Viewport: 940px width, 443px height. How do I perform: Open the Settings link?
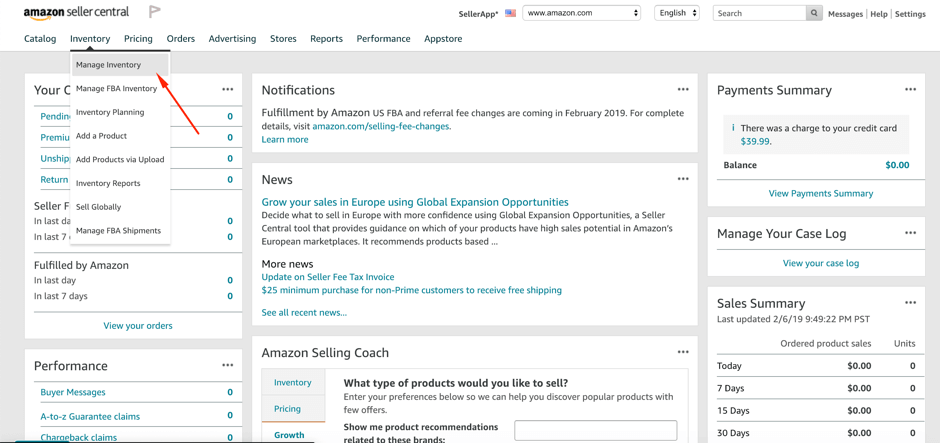[910, 14]
